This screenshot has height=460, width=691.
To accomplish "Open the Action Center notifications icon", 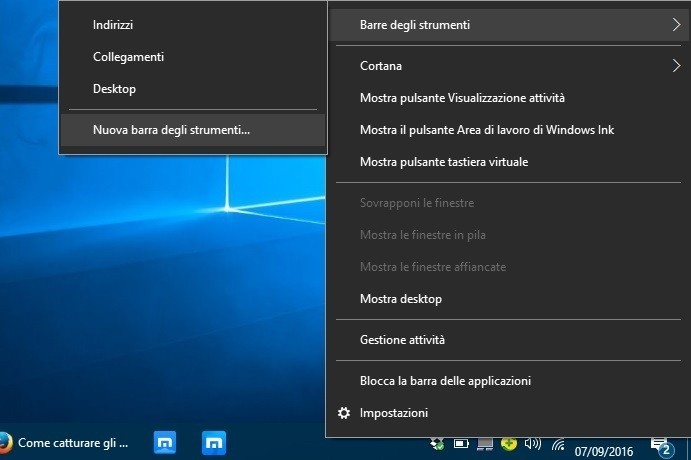I will click(660, 444).
